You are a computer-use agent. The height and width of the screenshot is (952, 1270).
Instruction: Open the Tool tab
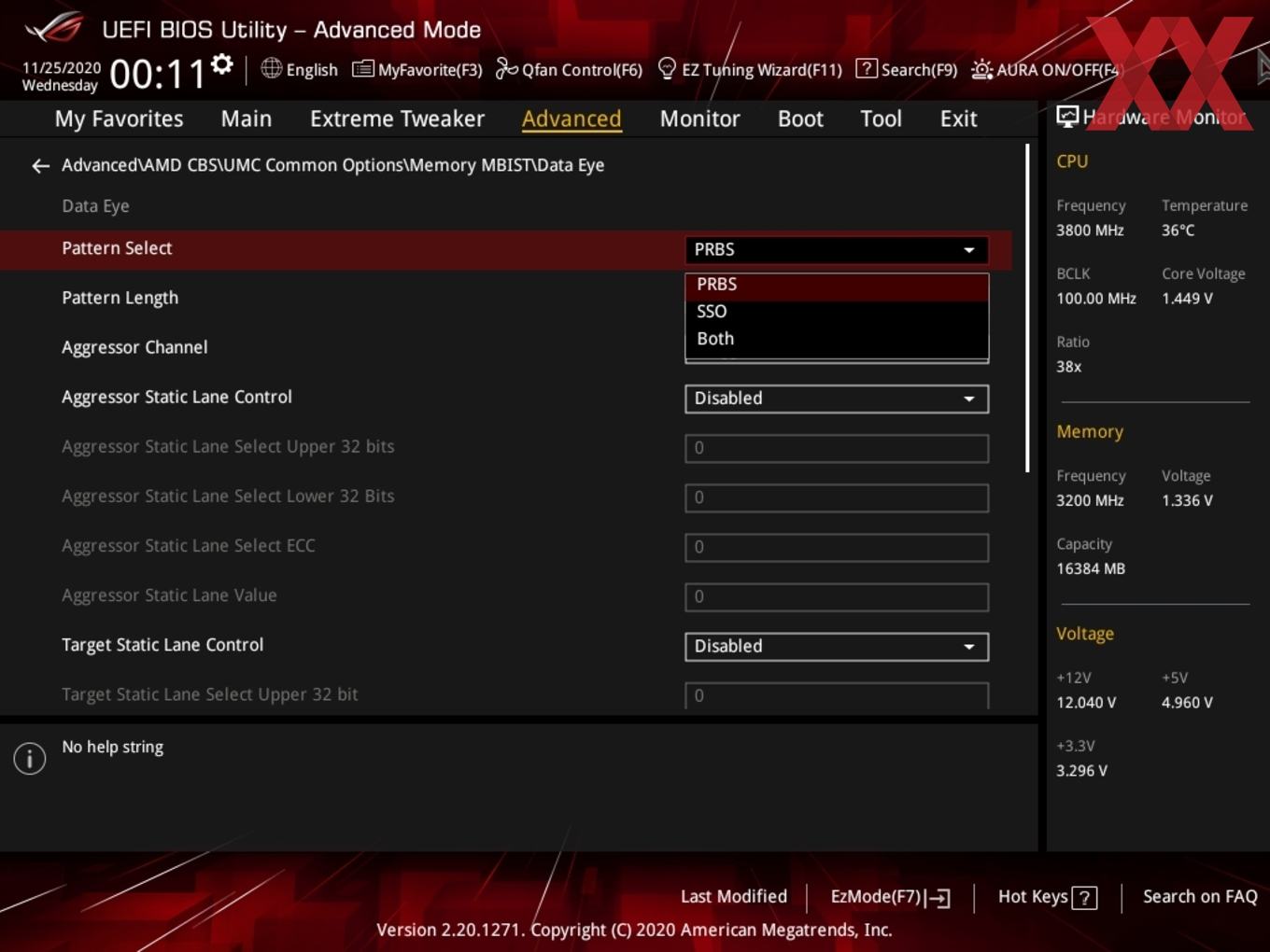click(881, 119)
